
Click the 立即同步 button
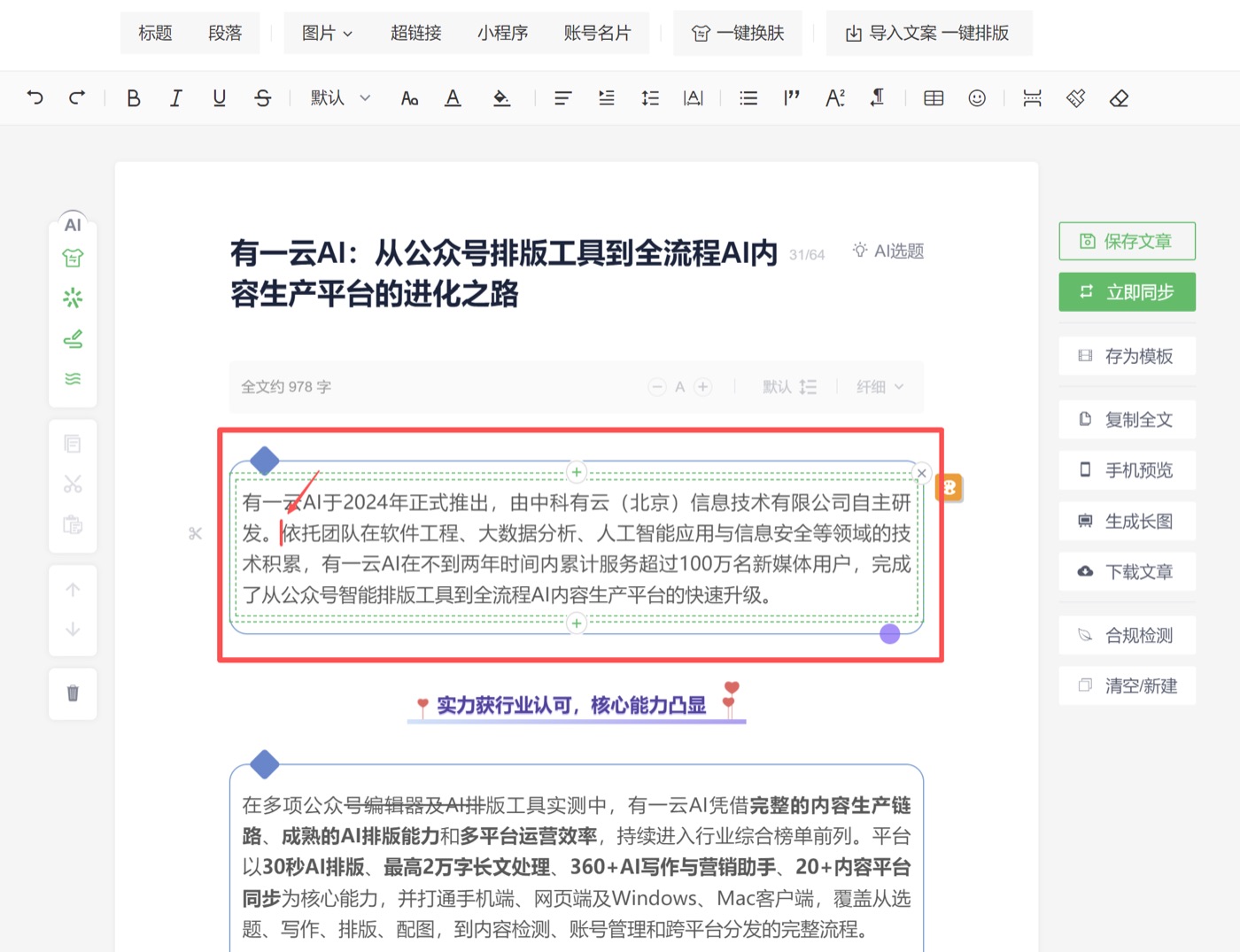(x=1127, y=291)
